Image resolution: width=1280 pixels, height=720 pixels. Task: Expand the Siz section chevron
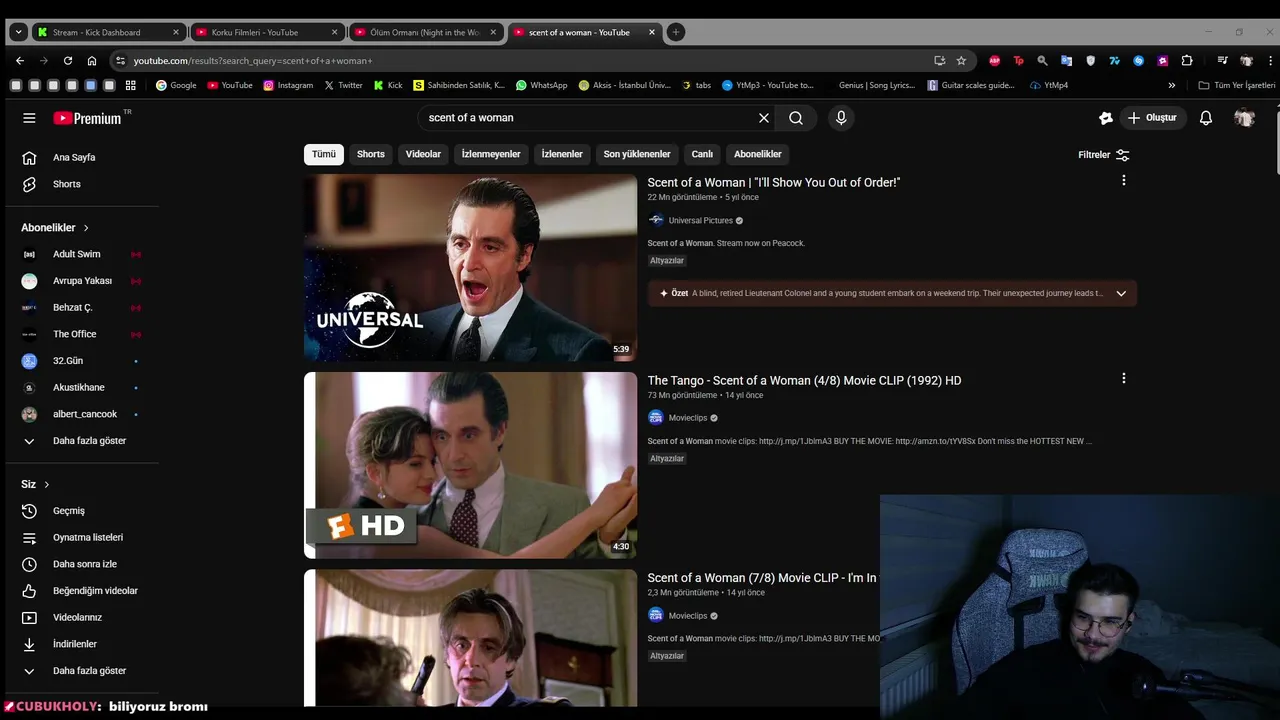pos(46,484)
